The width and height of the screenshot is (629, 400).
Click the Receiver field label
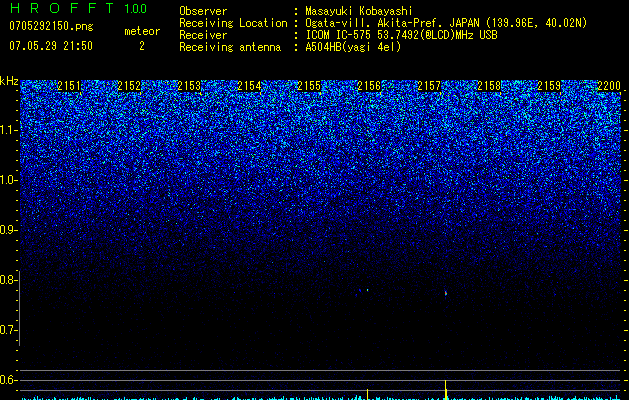pyautogui.click(x=203, y=35)
